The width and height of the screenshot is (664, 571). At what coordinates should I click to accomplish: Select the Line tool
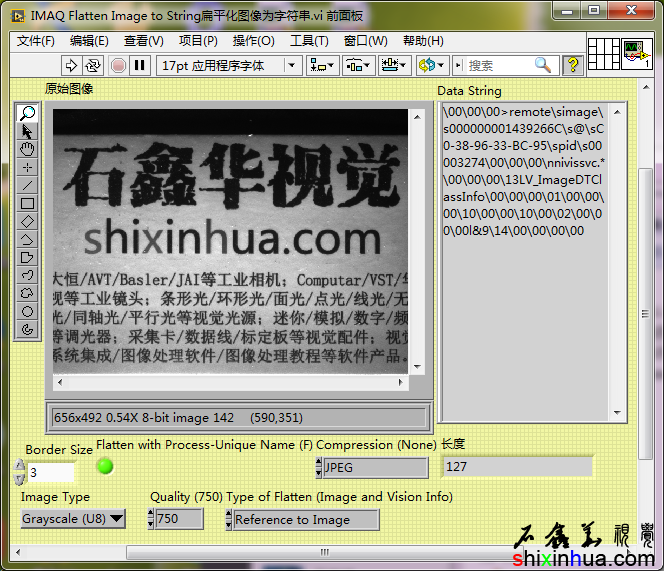tap(28, 186)
